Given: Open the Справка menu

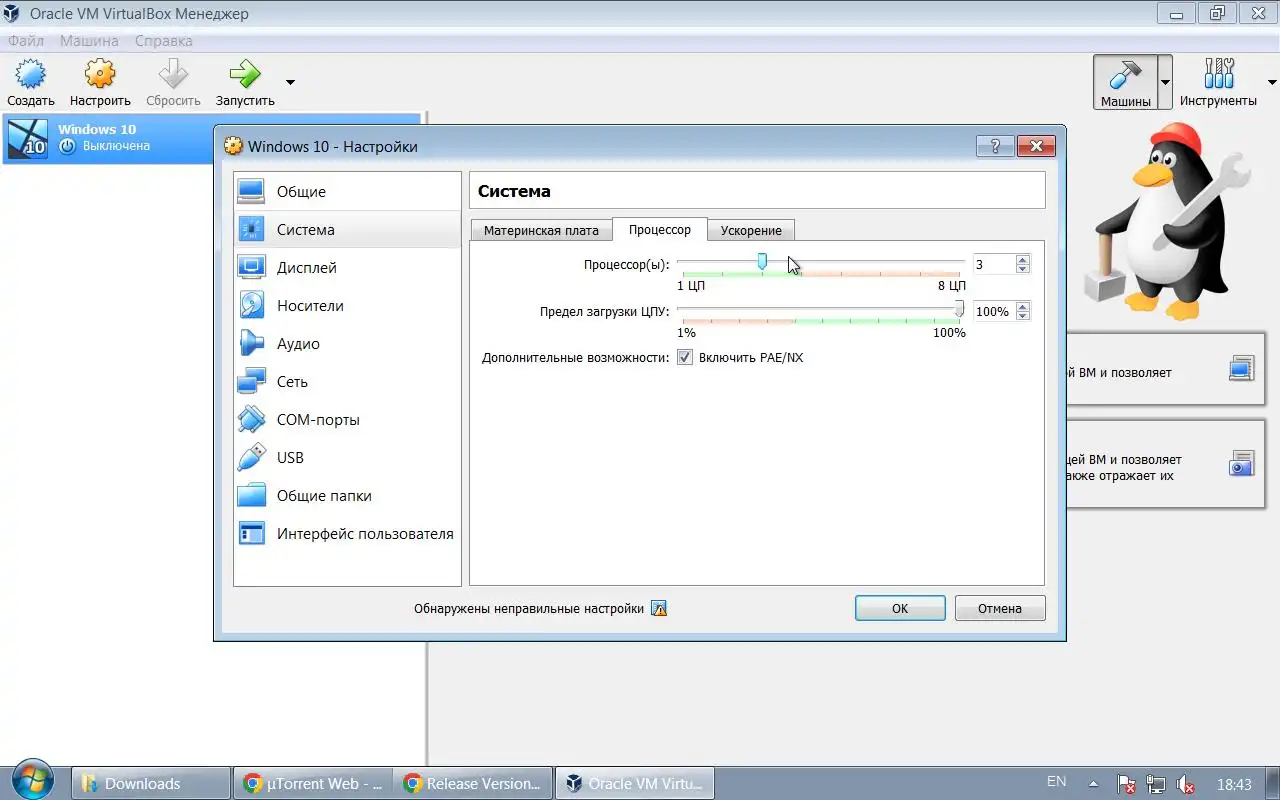Looking at the screenshot, I should point(163,41).
